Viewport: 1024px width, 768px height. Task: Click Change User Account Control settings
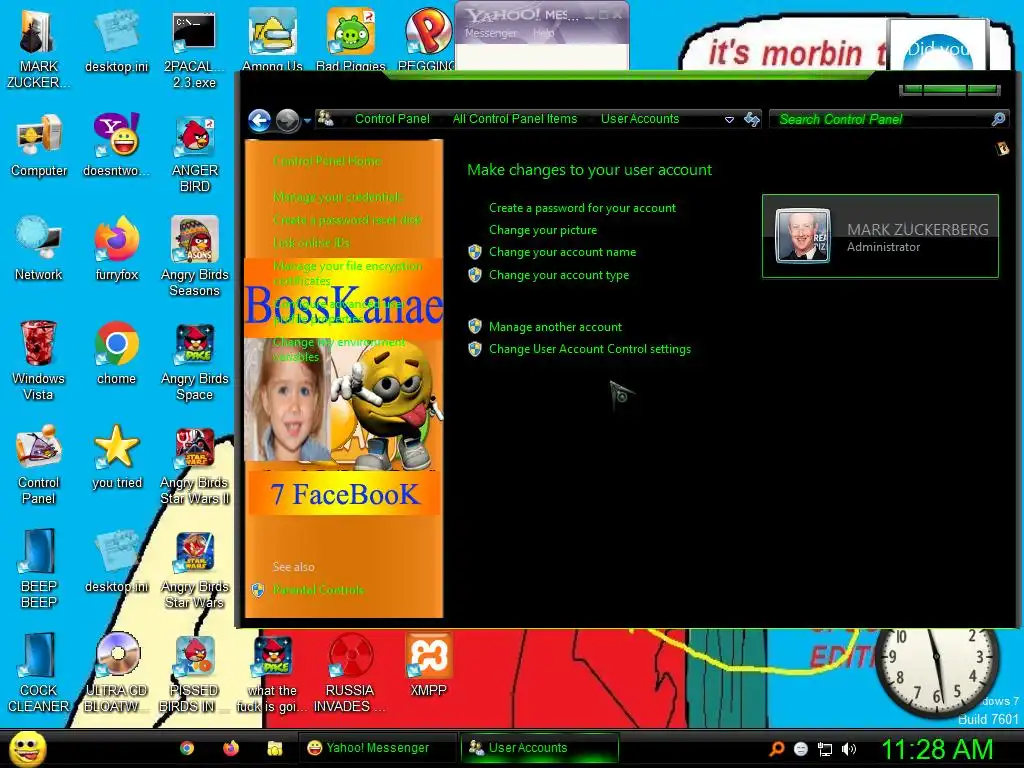coord(590,349)
